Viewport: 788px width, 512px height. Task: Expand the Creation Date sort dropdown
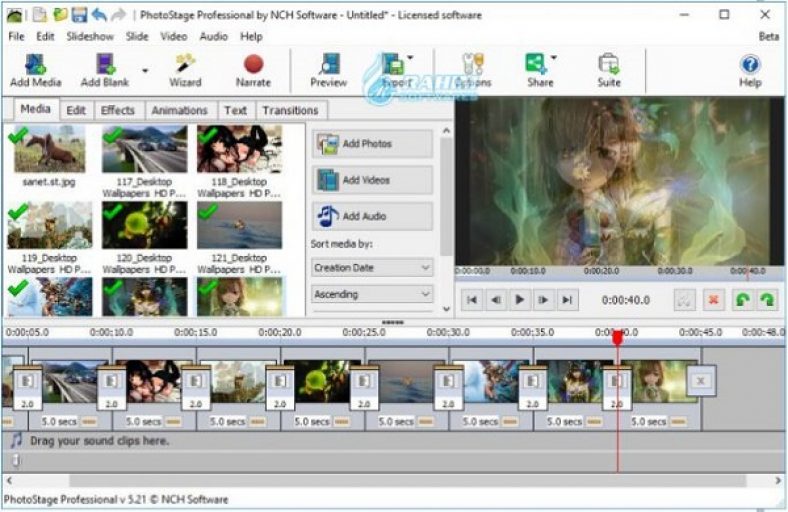[x=372, y=268]
